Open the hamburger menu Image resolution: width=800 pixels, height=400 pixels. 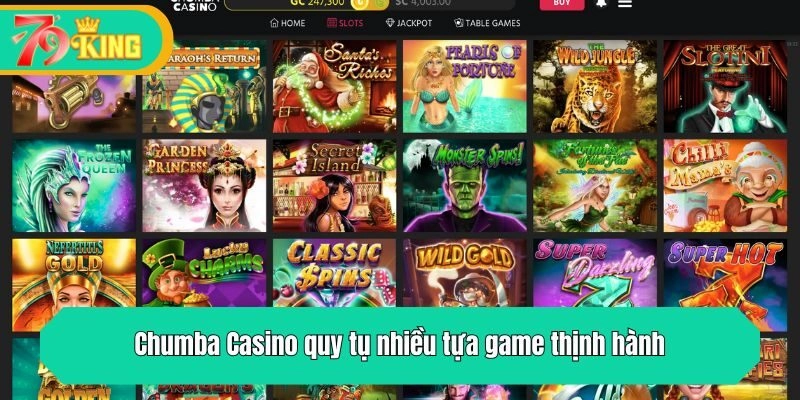tap(625, 3)
